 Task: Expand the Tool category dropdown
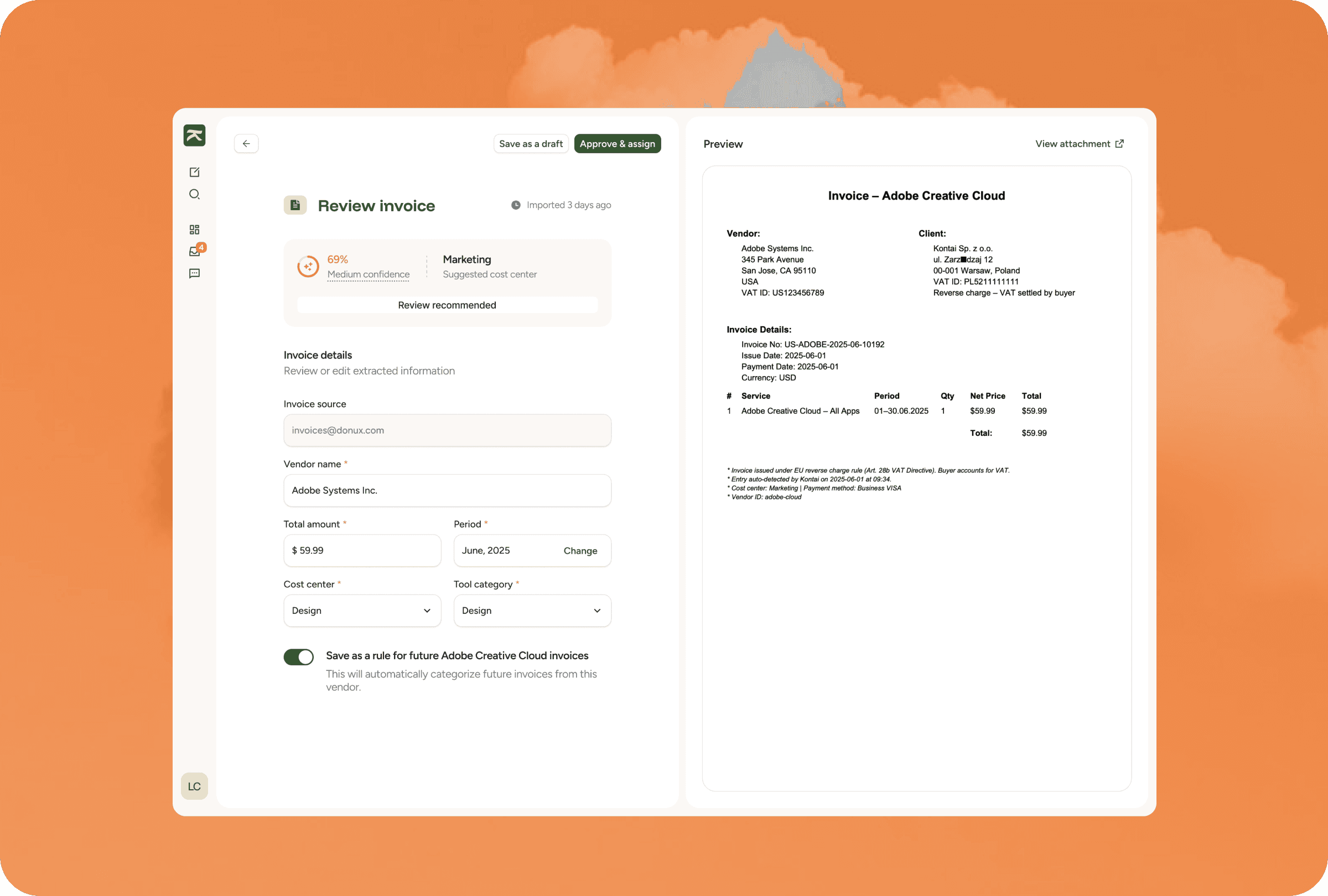coord(532,611)
